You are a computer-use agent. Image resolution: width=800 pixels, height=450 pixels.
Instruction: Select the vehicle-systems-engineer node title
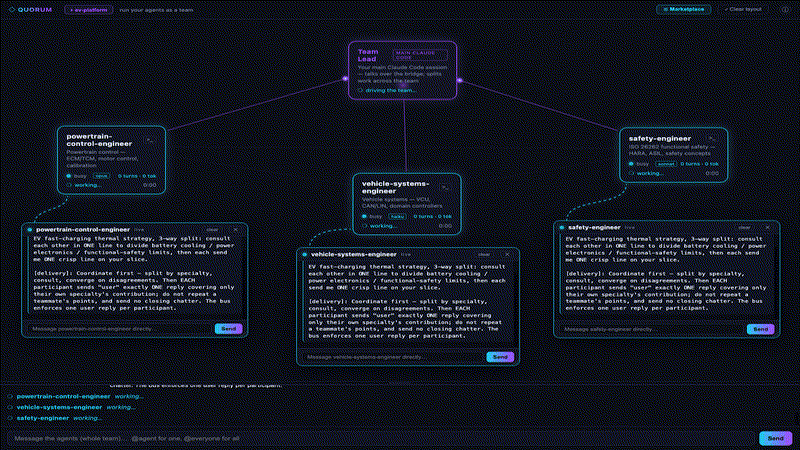(x=395, y=187)
